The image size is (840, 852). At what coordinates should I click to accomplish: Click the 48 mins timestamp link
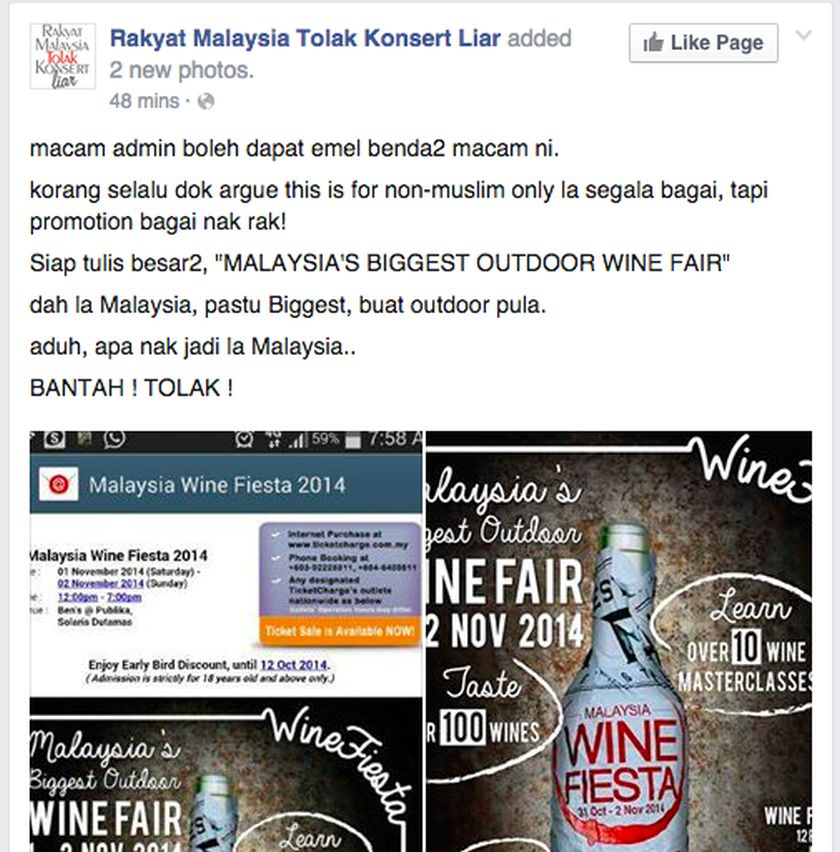144,101
